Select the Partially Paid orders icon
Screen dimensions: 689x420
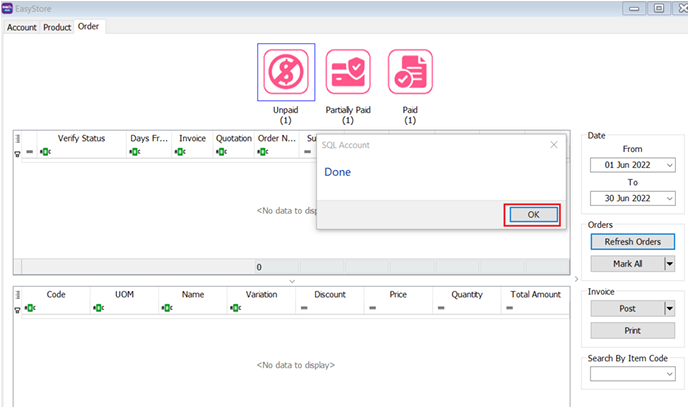(347, 72)
